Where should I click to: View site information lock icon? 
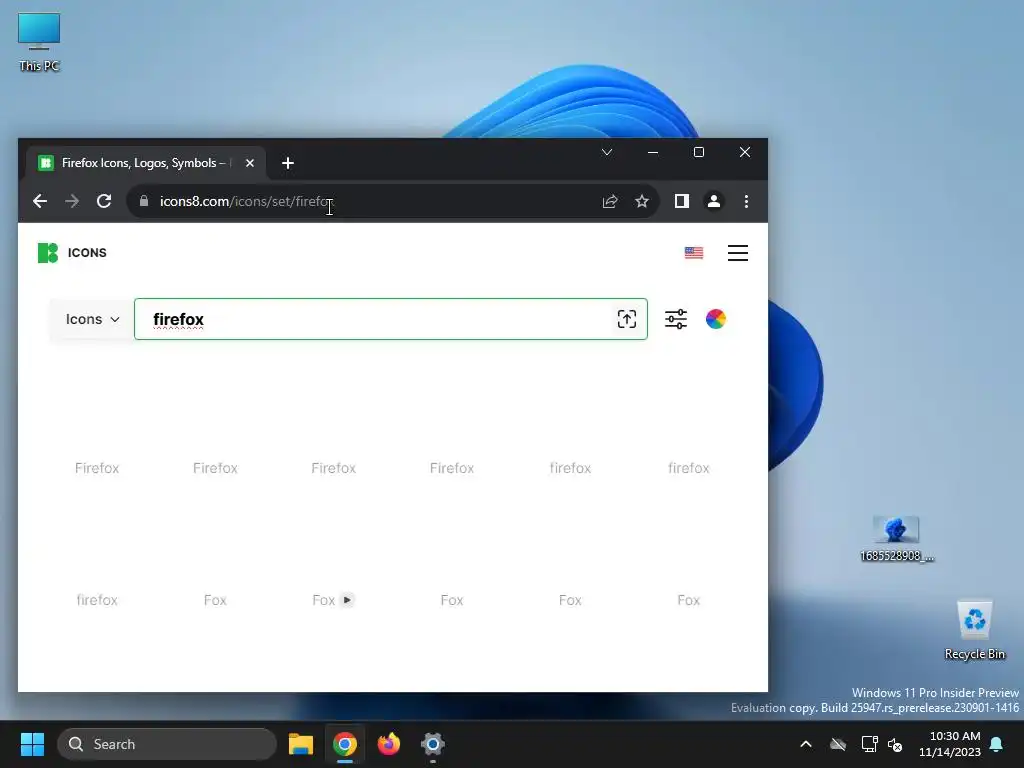pyautogui.click(x=144, y=201)
